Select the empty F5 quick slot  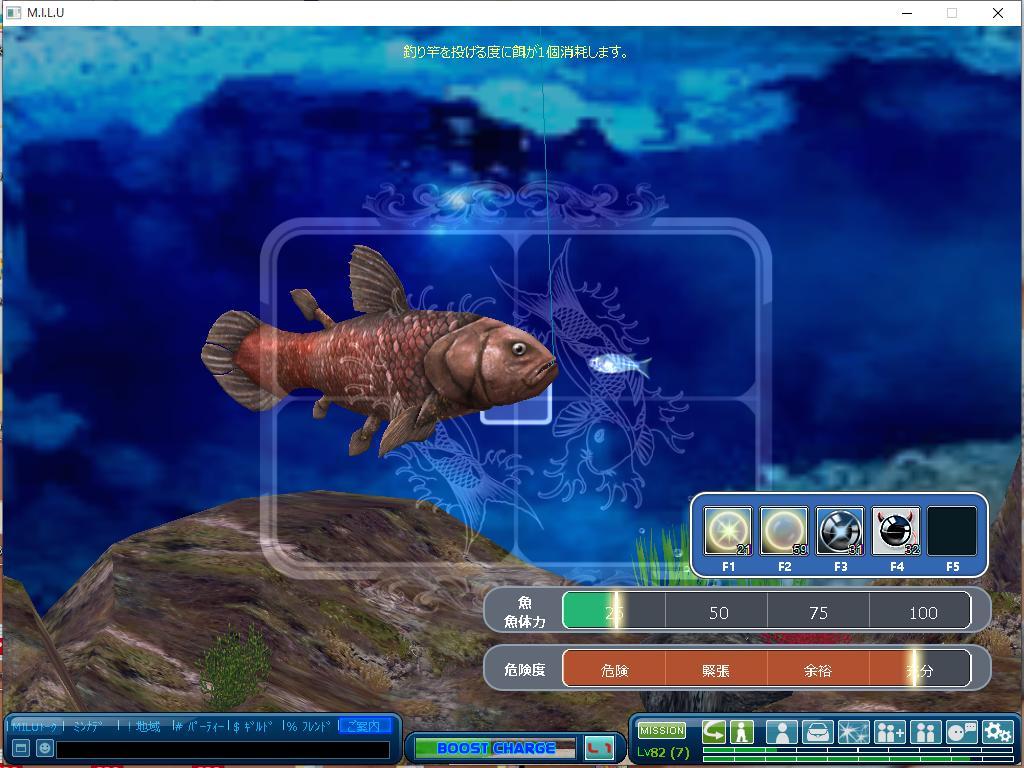[951, 530]
